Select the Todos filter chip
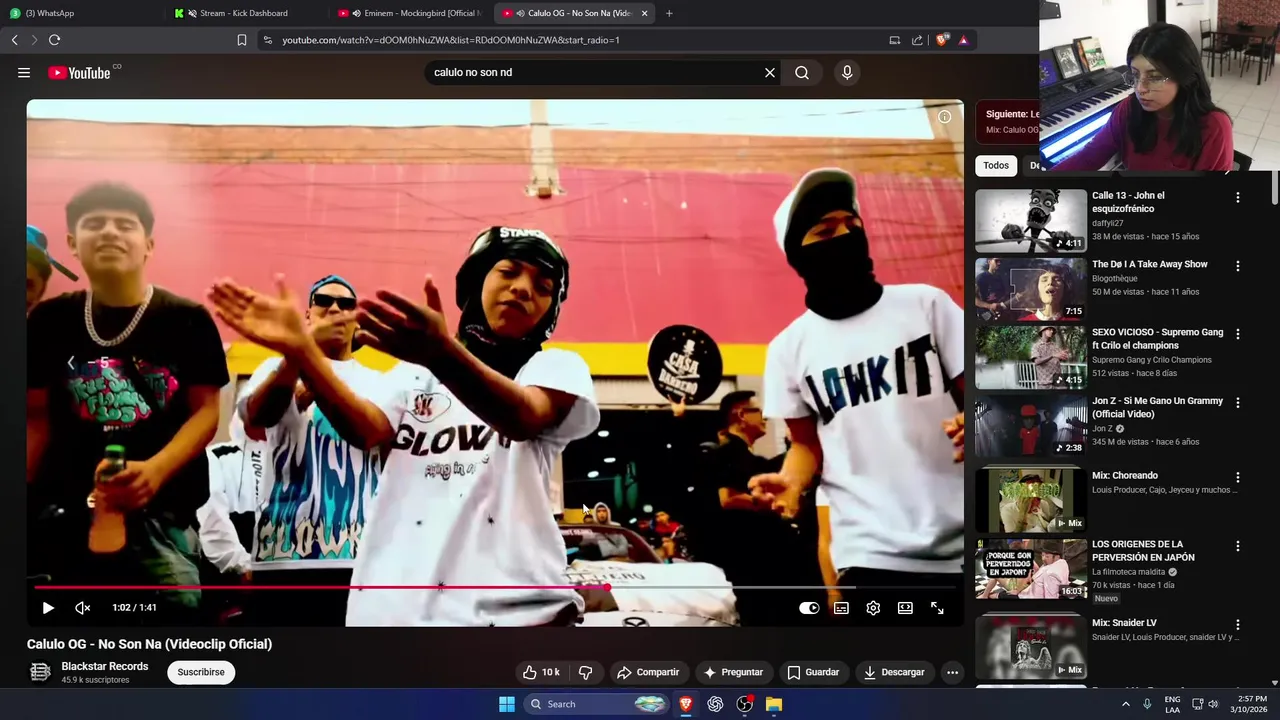This screenshot has width=1280, height=720. 996,166
